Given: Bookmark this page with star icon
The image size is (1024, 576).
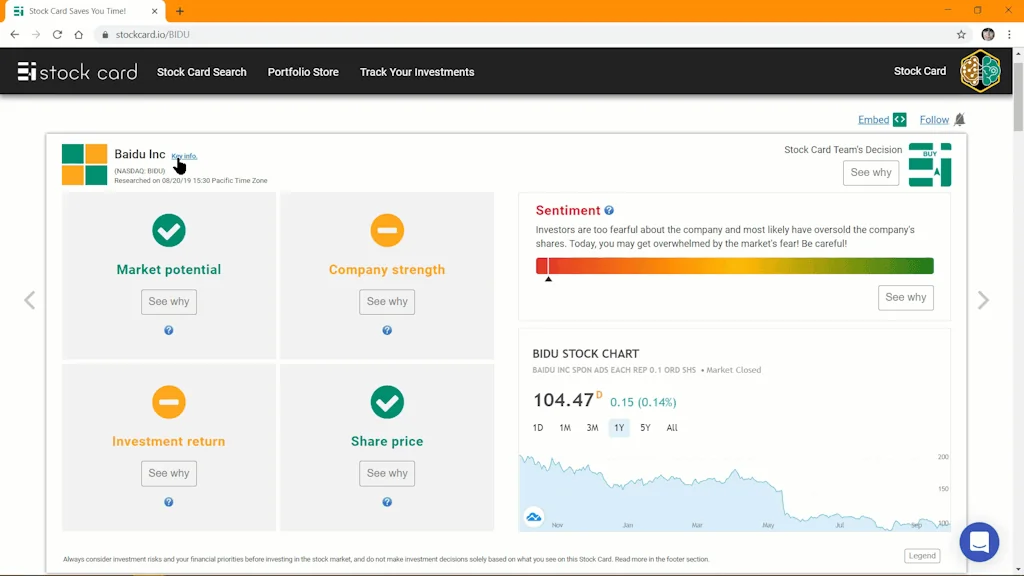Looking at the screenshot, I should (961, 34).
